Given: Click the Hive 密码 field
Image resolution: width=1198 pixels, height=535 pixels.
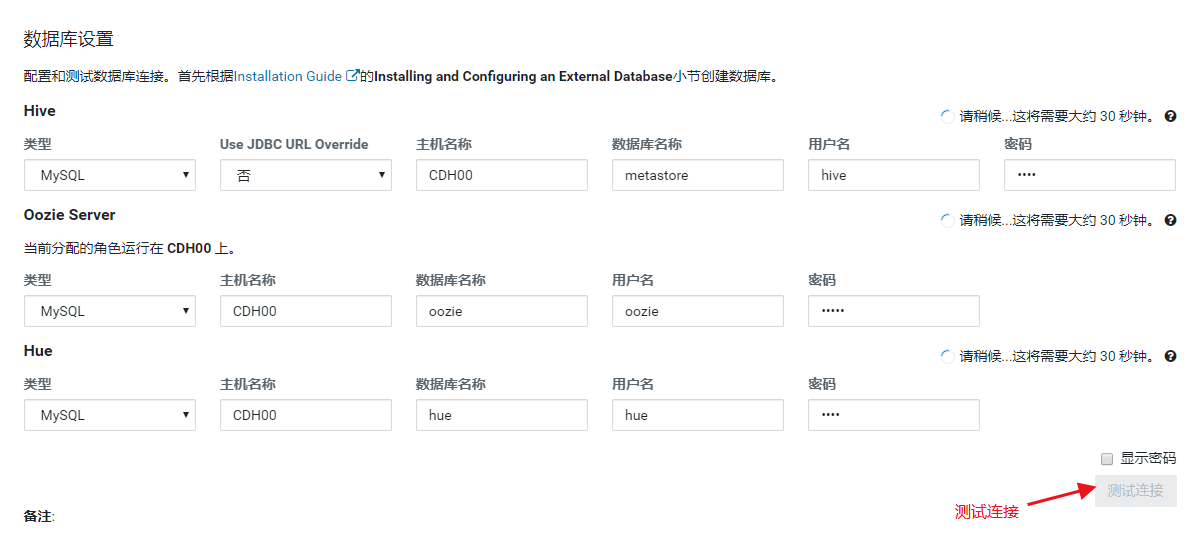Looking at the screenshot, I should pos(1090,175).
